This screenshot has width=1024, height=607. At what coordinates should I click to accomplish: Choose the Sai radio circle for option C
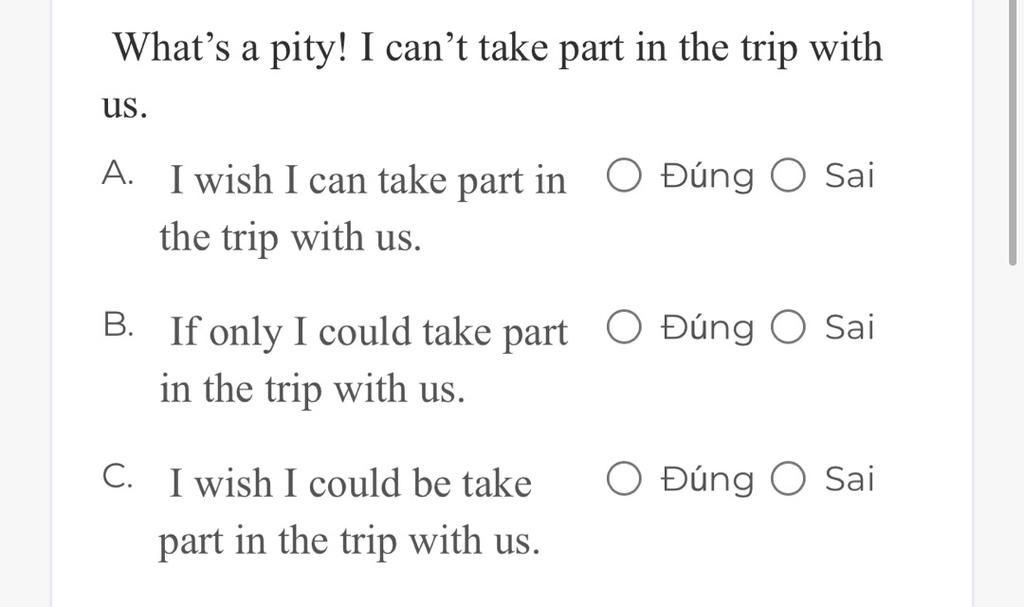point(788,479)
